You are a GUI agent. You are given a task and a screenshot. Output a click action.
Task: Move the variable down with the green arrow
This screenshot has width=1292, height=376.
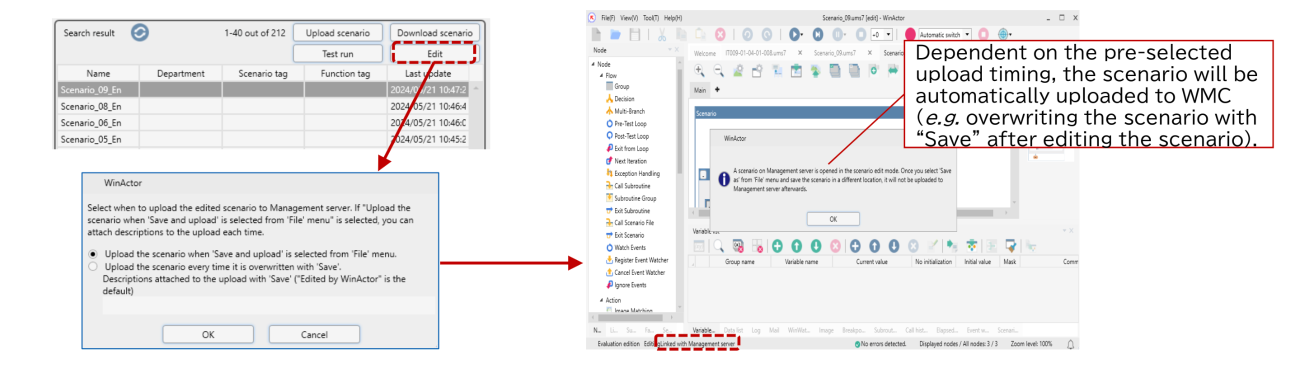click(816, 246)
